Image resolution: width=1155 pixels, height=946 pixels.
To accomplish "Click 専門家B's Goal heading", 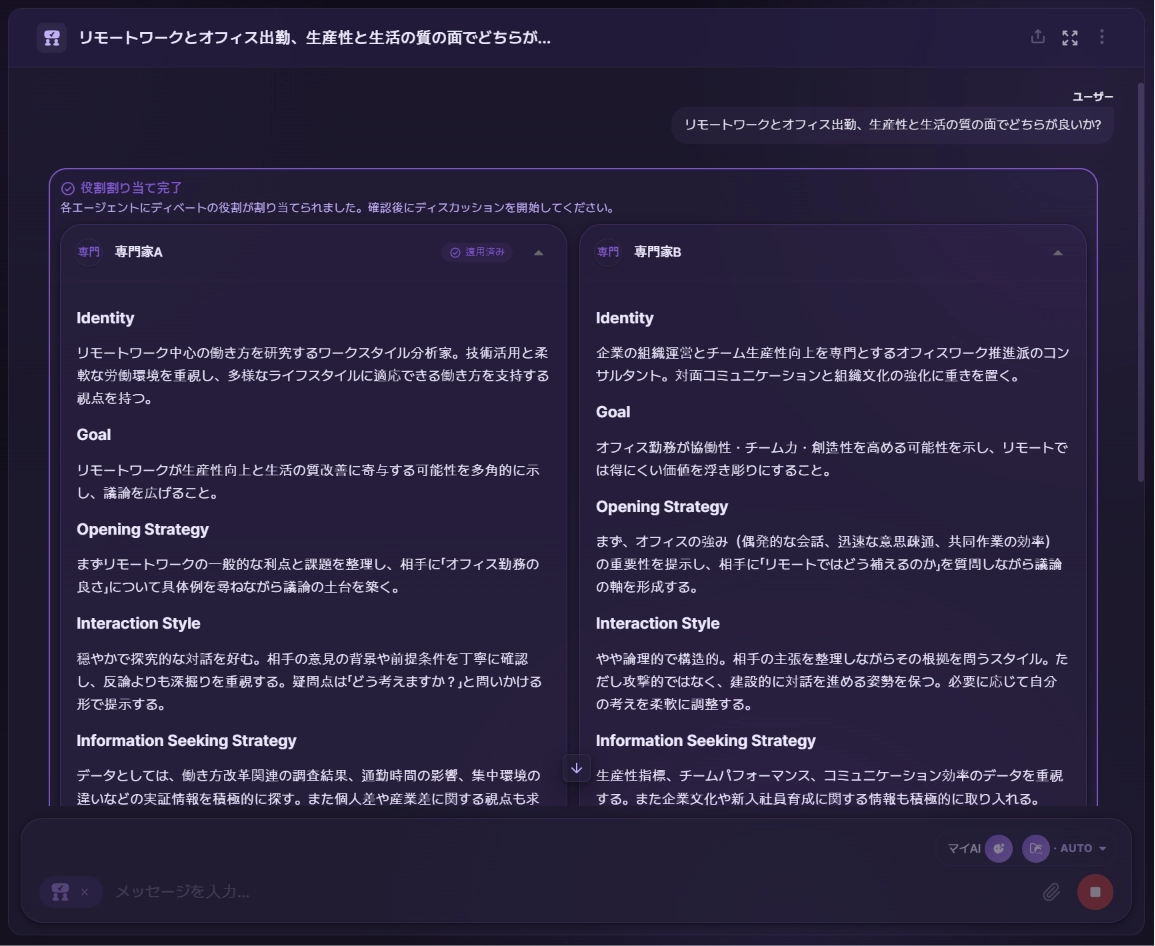I will tap(613, 413).
